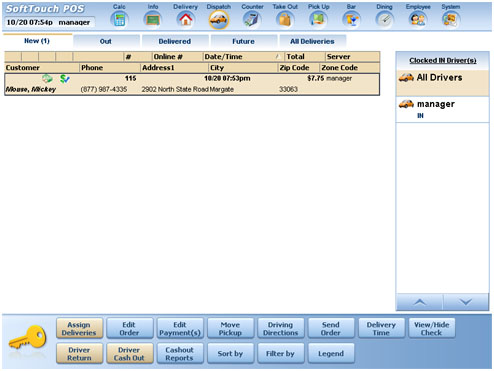Click the Edit Order button
Viewport: 494px width, 371px height.
click(x=129, y=328)
